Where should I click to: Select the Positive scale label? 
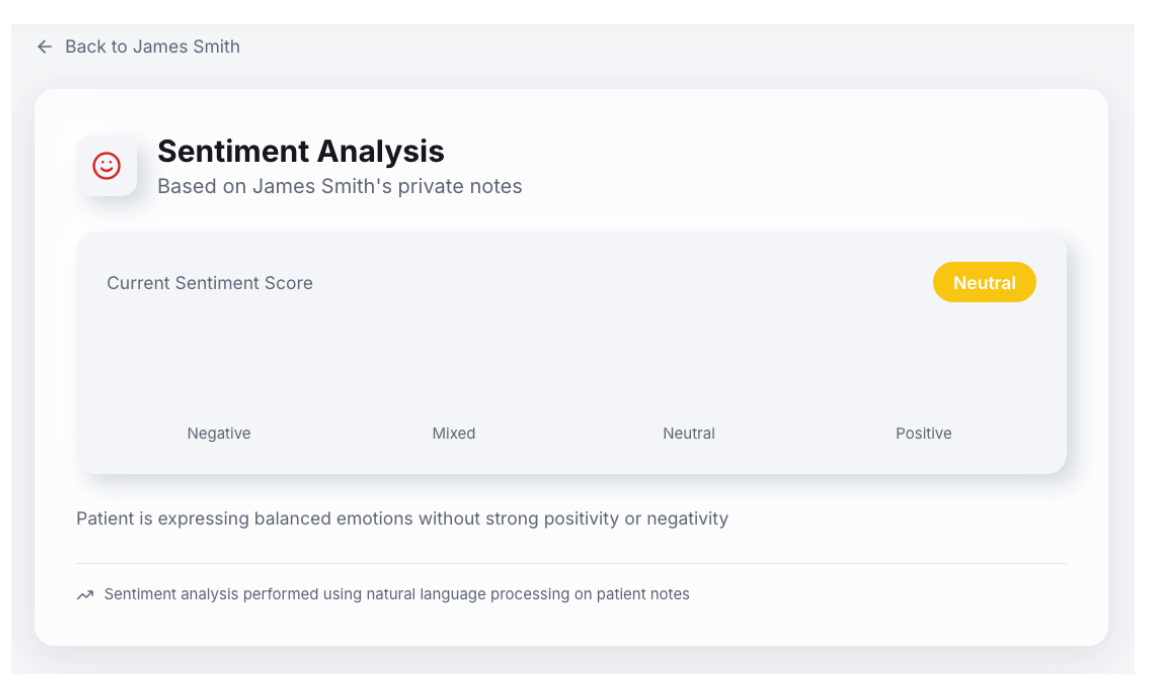(923, 434)
